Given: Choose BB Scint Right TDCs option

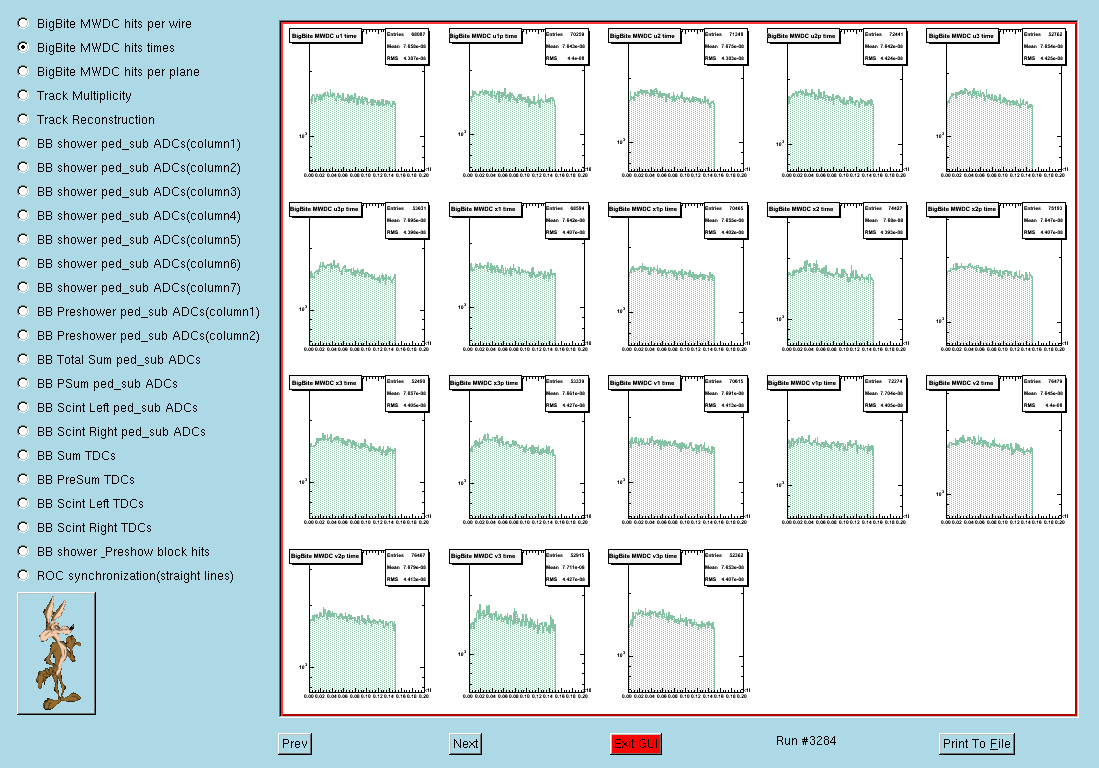Looking at the screenshot, I should click(23, 527).
